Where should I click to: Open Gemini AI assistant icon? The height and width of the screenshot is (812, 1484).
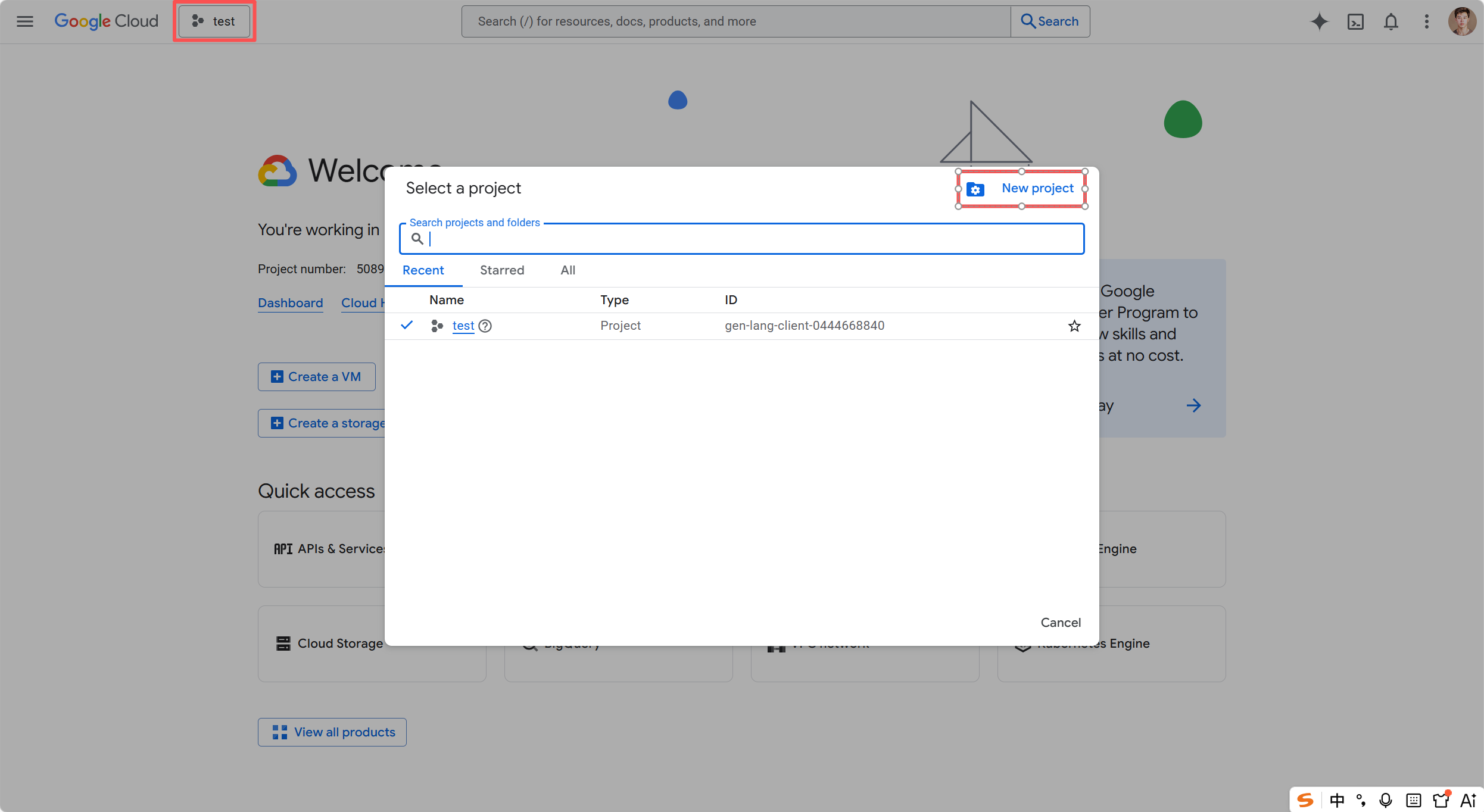tap(1320, 21)
